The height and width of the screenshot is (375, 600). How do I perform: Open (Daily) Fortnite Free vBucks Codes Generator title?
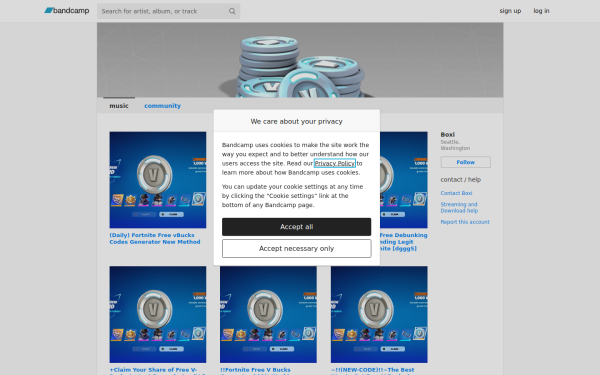point(155,238)
